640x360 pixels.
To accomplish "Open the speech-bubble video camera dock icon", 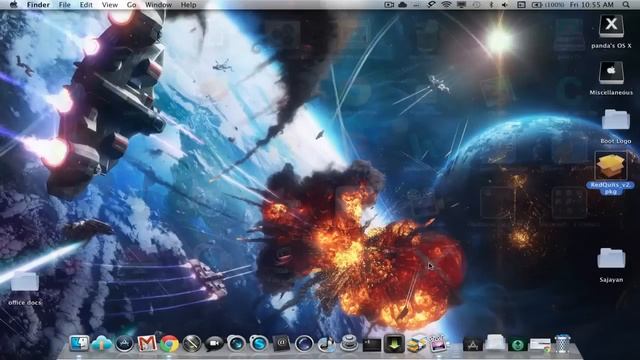I will [x=214, y=344].
